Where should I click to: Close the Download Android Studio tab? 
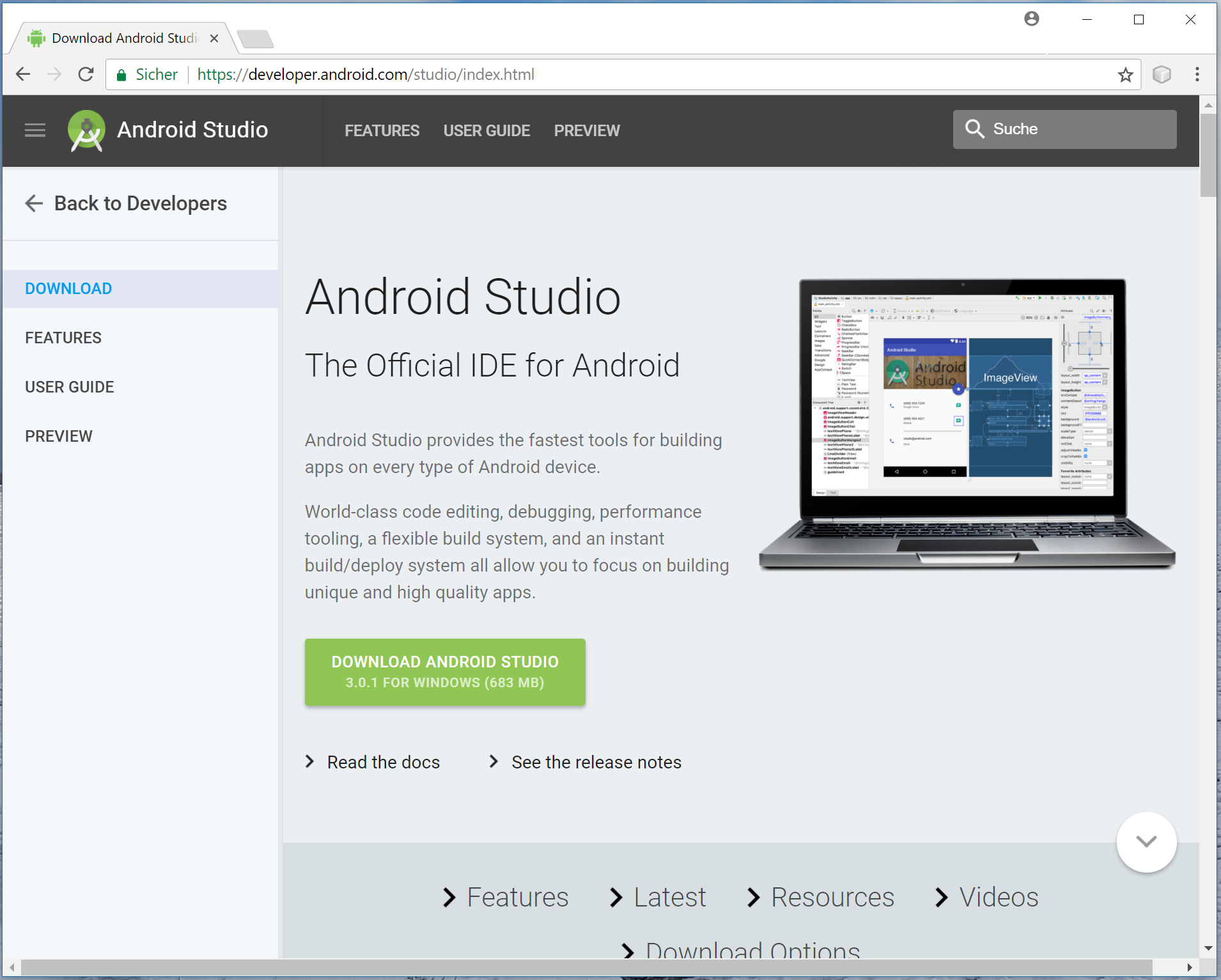(214, 38)
